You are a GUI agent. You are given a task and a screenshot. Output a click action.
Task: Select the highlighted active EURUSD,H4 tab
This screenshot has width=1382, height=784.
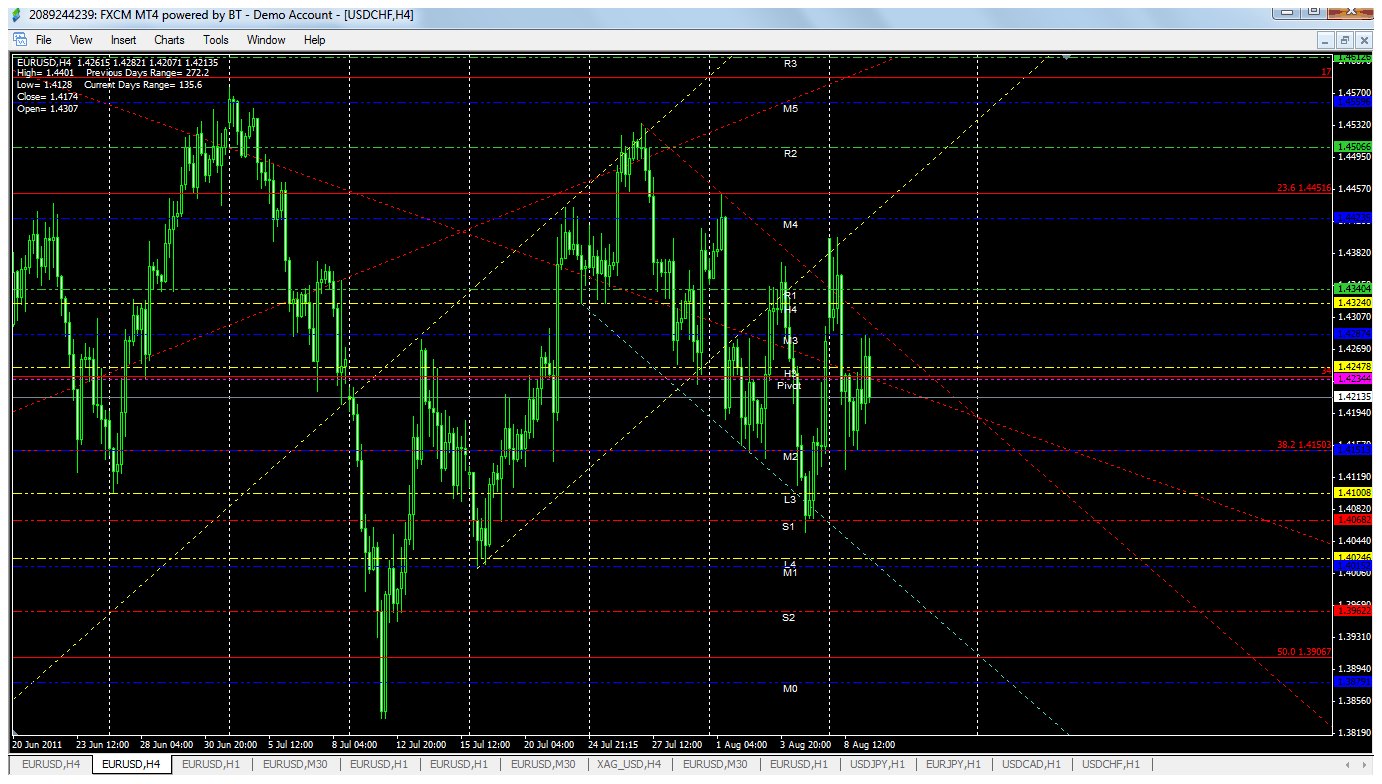(132, 765)
